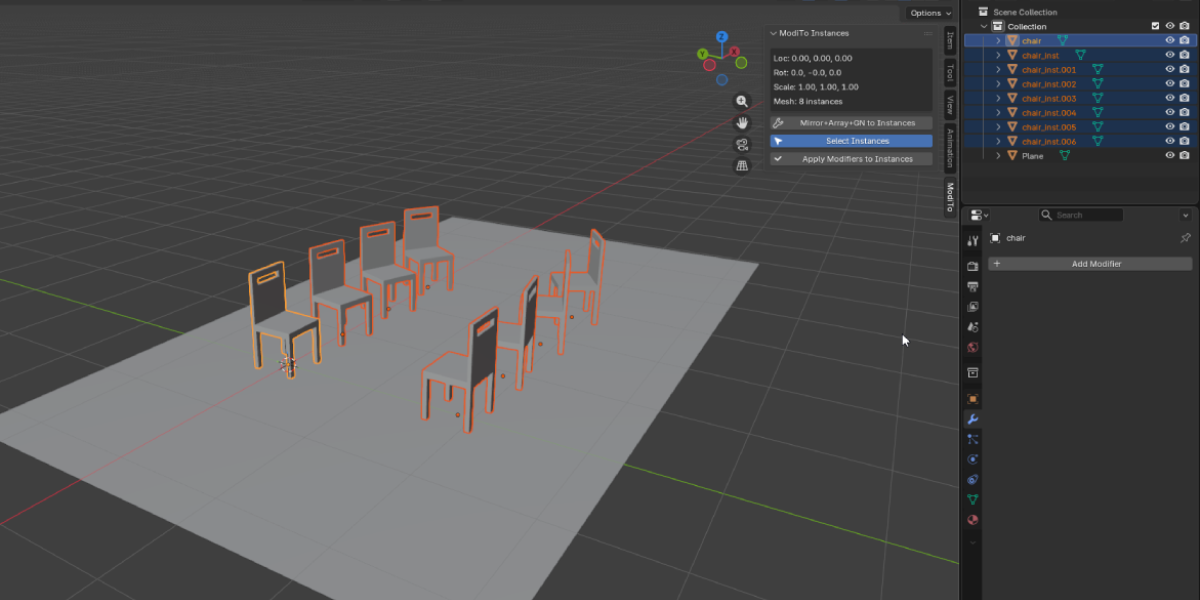Screen dimensions: 1200x600
Task: Open the Modifiers wrench properties tab
Action: [x=972, y=419]
